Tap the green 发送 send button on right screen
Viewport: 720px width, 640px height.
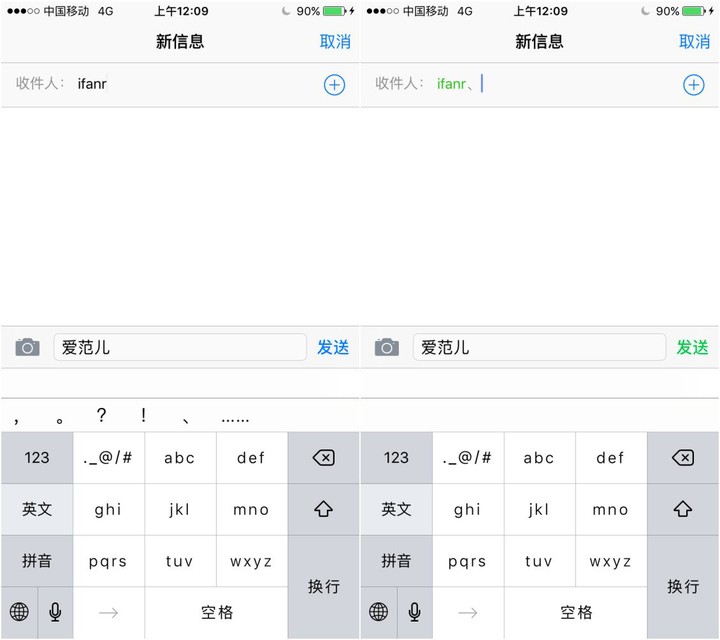point(692,347)
